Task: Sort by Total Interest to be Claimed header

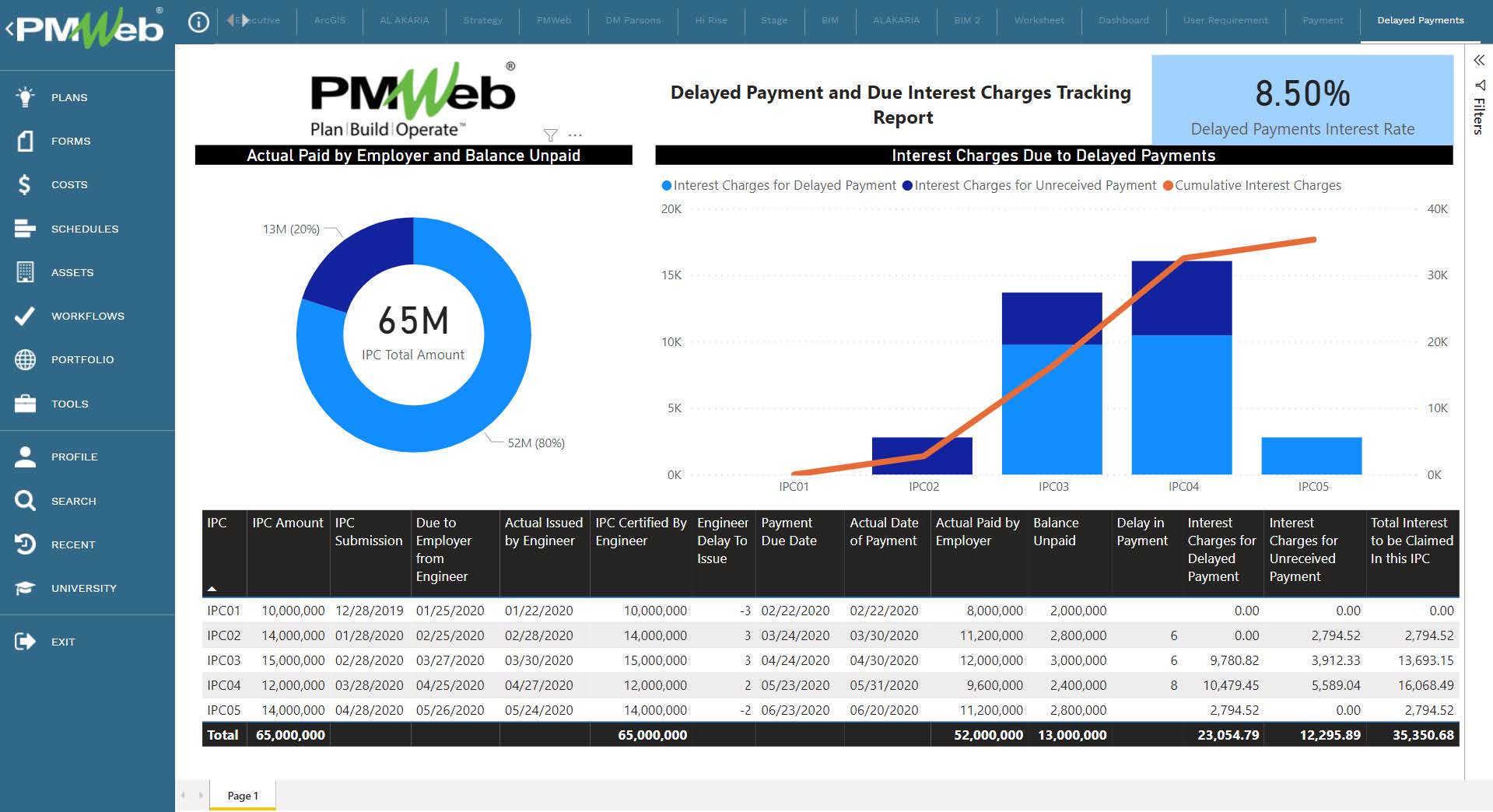Action: pyautogui.click(x=1411, y=541)
